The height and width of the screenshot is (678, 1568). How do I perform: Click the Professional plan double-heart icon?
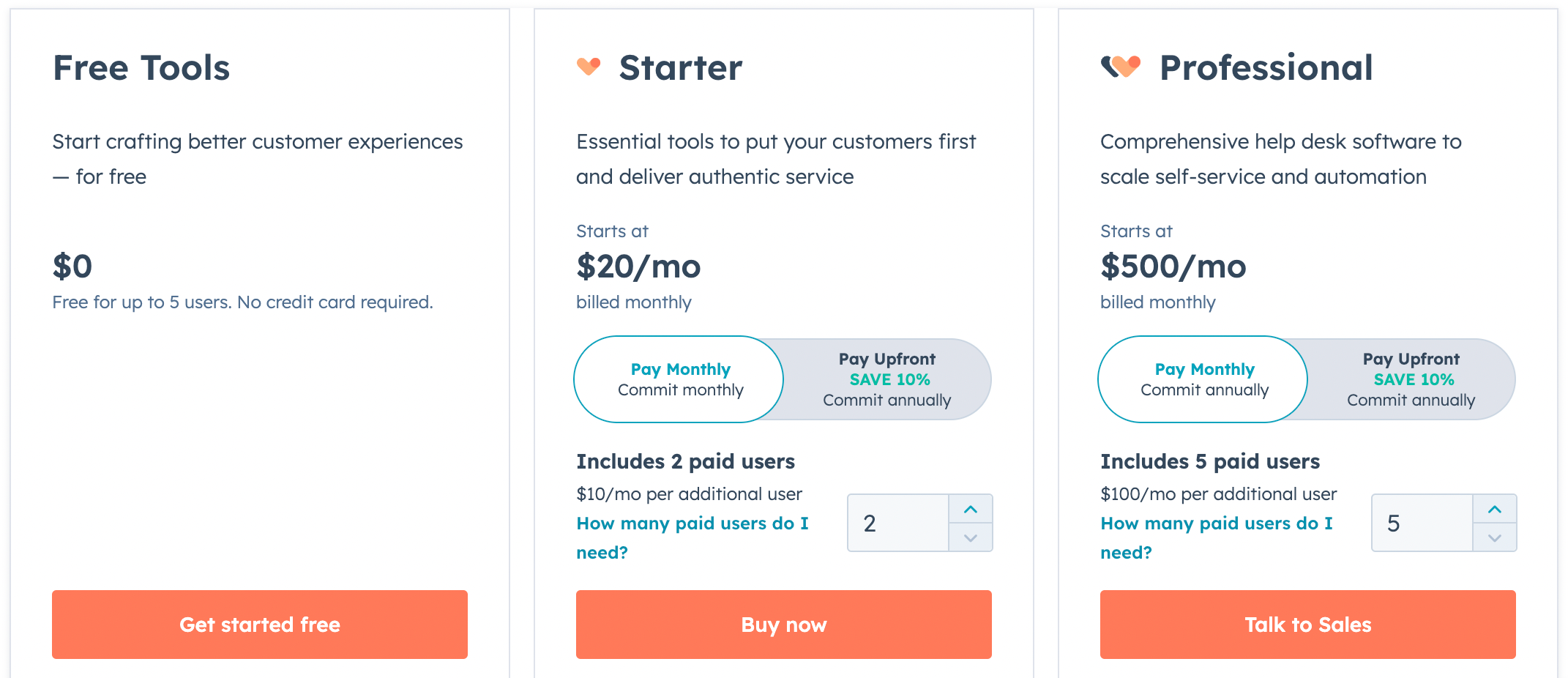tap(1121, 67)
